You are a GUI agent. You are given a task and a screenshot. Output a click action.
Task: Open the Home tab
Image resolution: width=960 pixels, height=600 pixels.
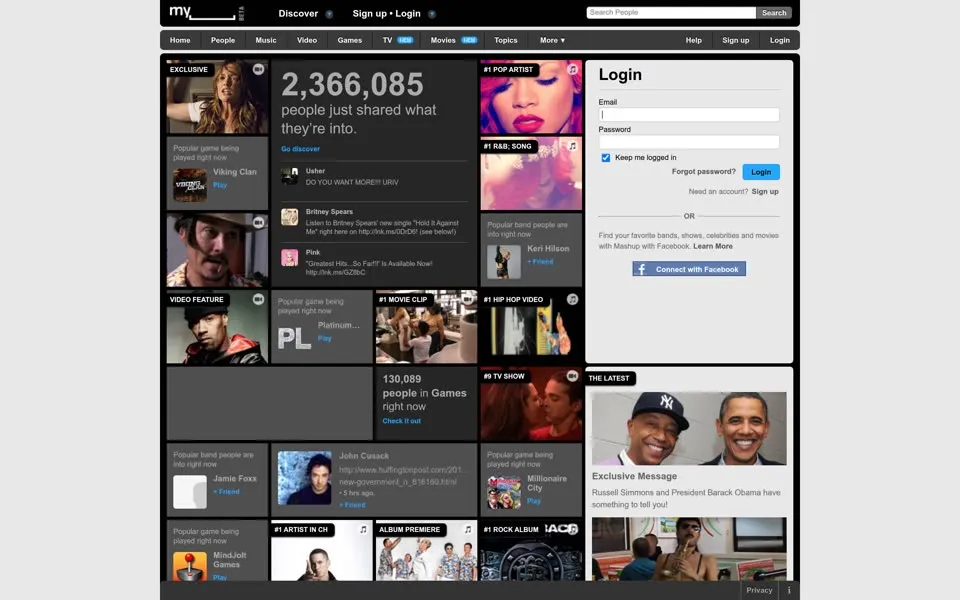click(180, 40)
